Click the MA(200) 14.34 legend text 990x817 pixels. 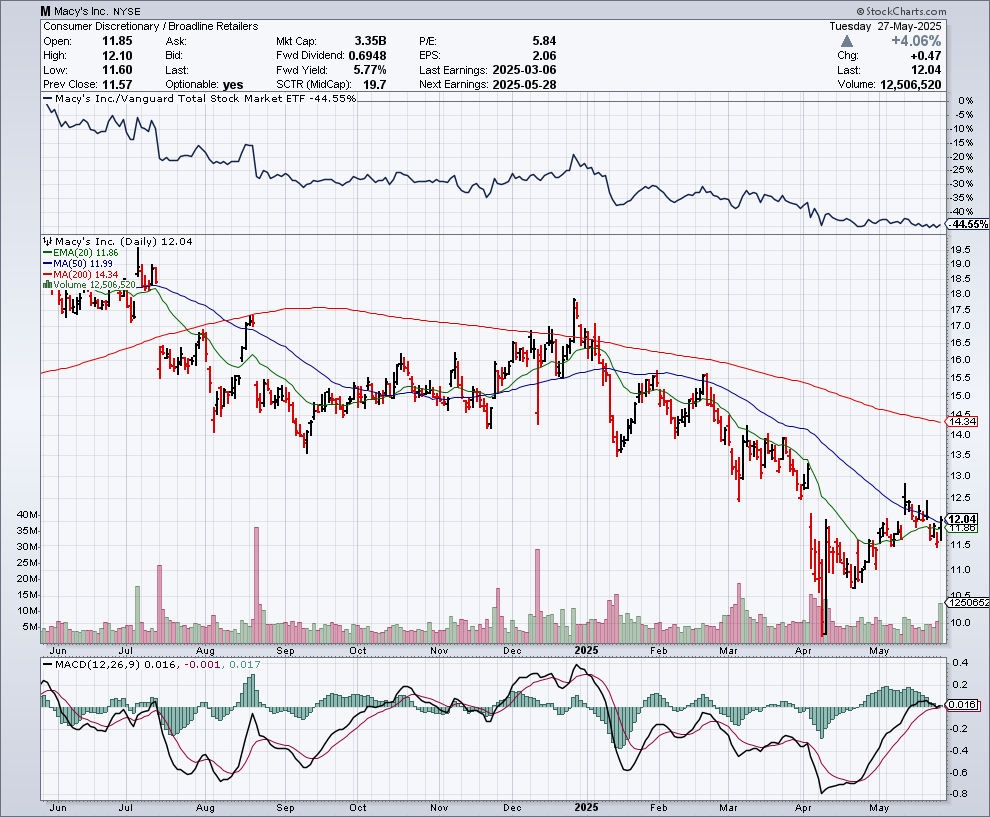[x=85, y=274]
